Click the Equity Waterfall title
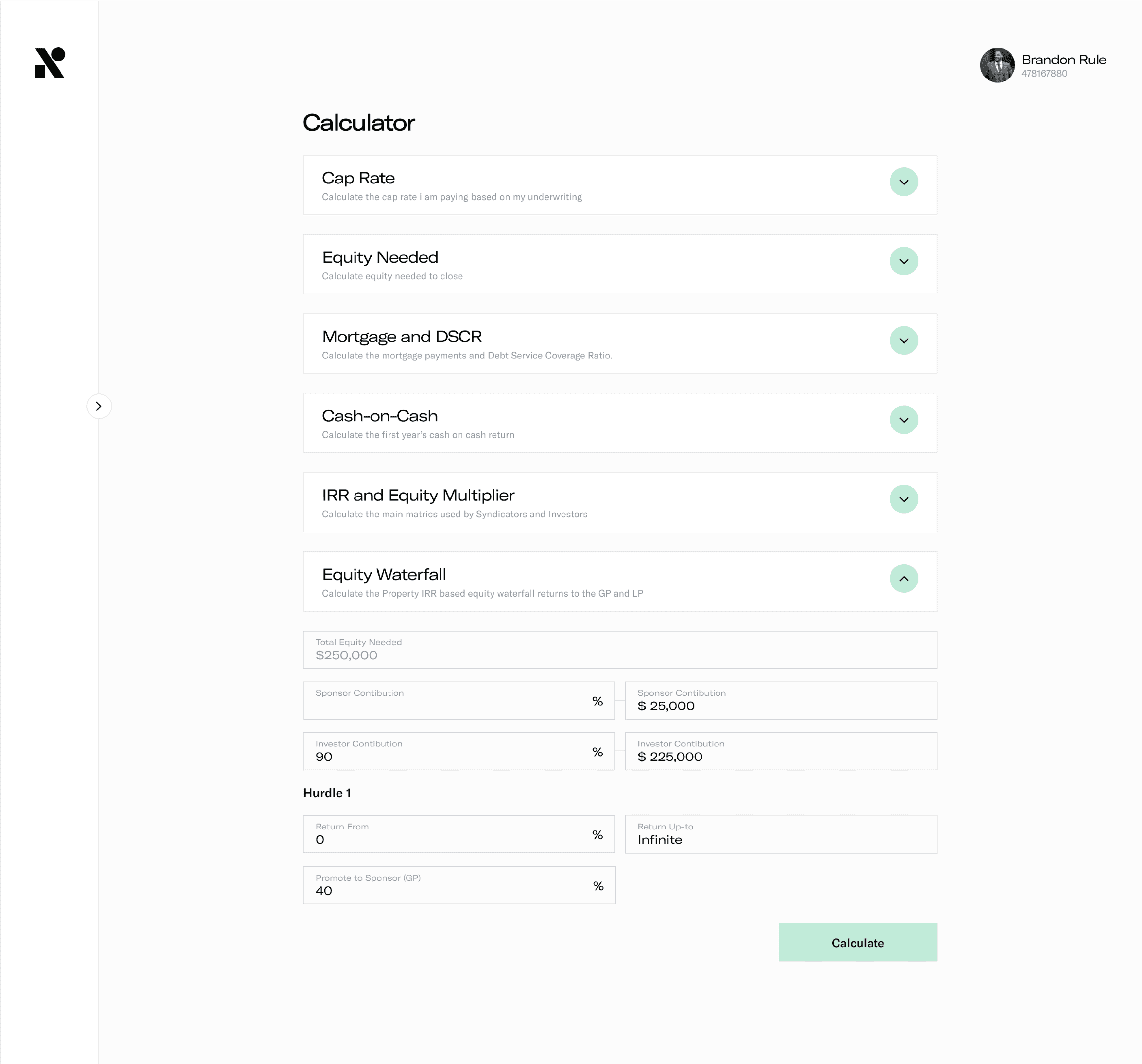The image size is (1142, 1064). [x=384, y=574]
